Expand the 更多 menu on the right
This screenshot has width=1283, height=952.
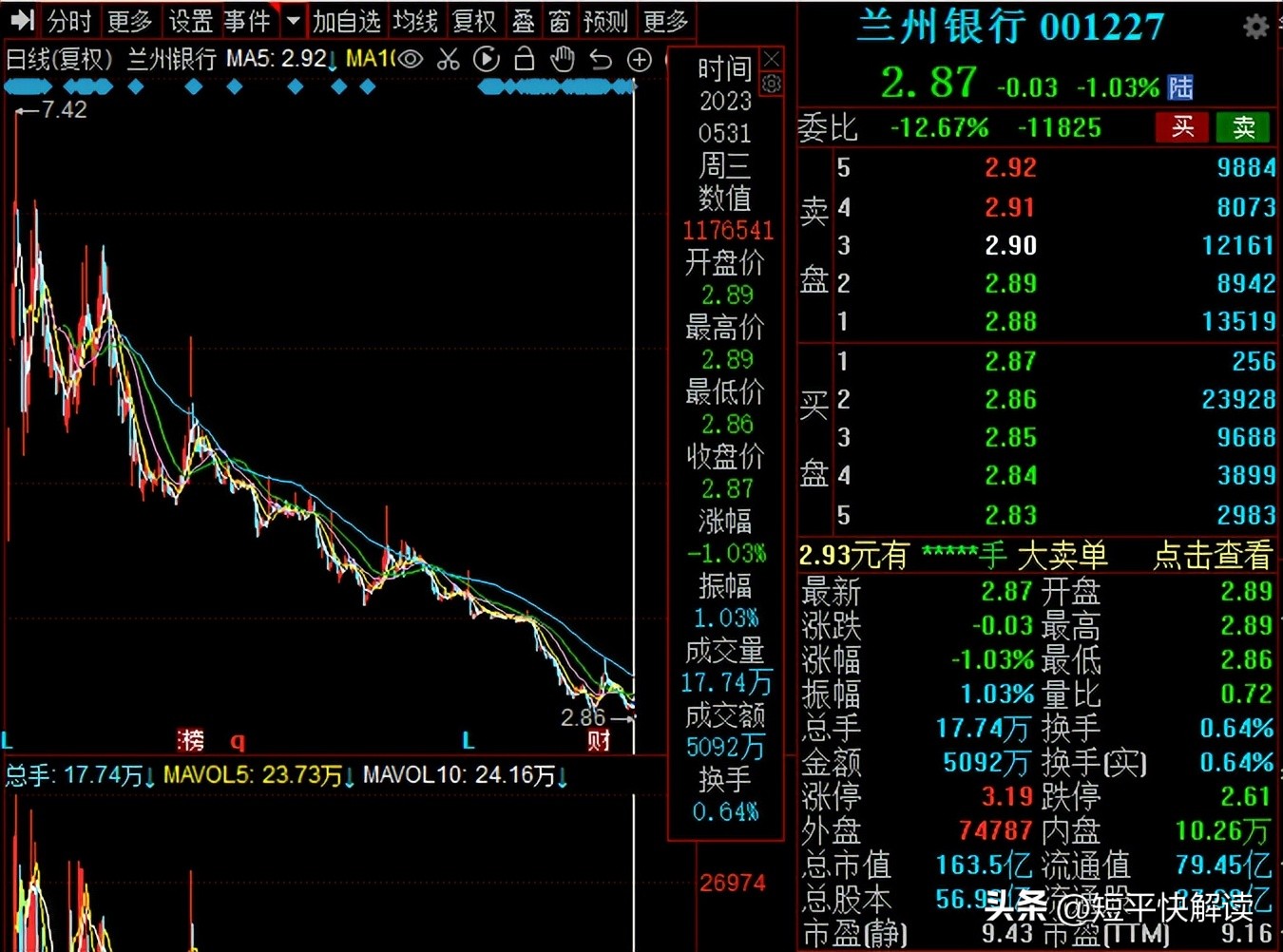coord(663,19)
